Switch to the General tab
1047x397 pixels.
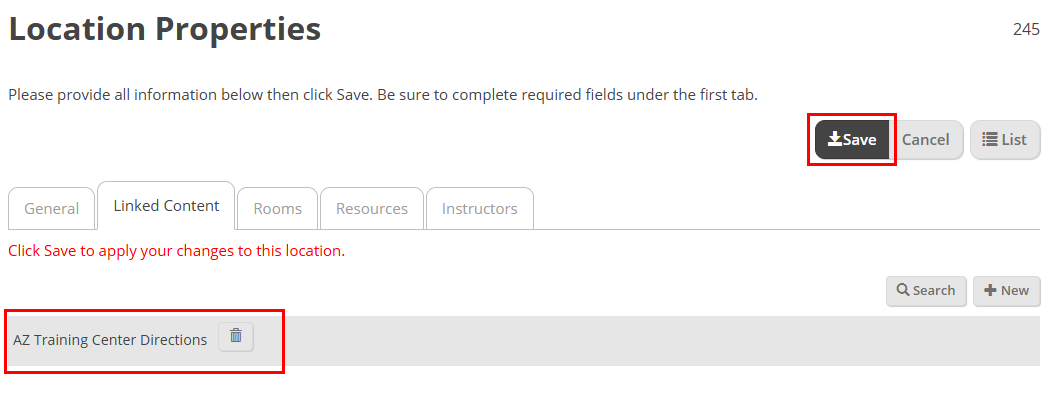51,208
